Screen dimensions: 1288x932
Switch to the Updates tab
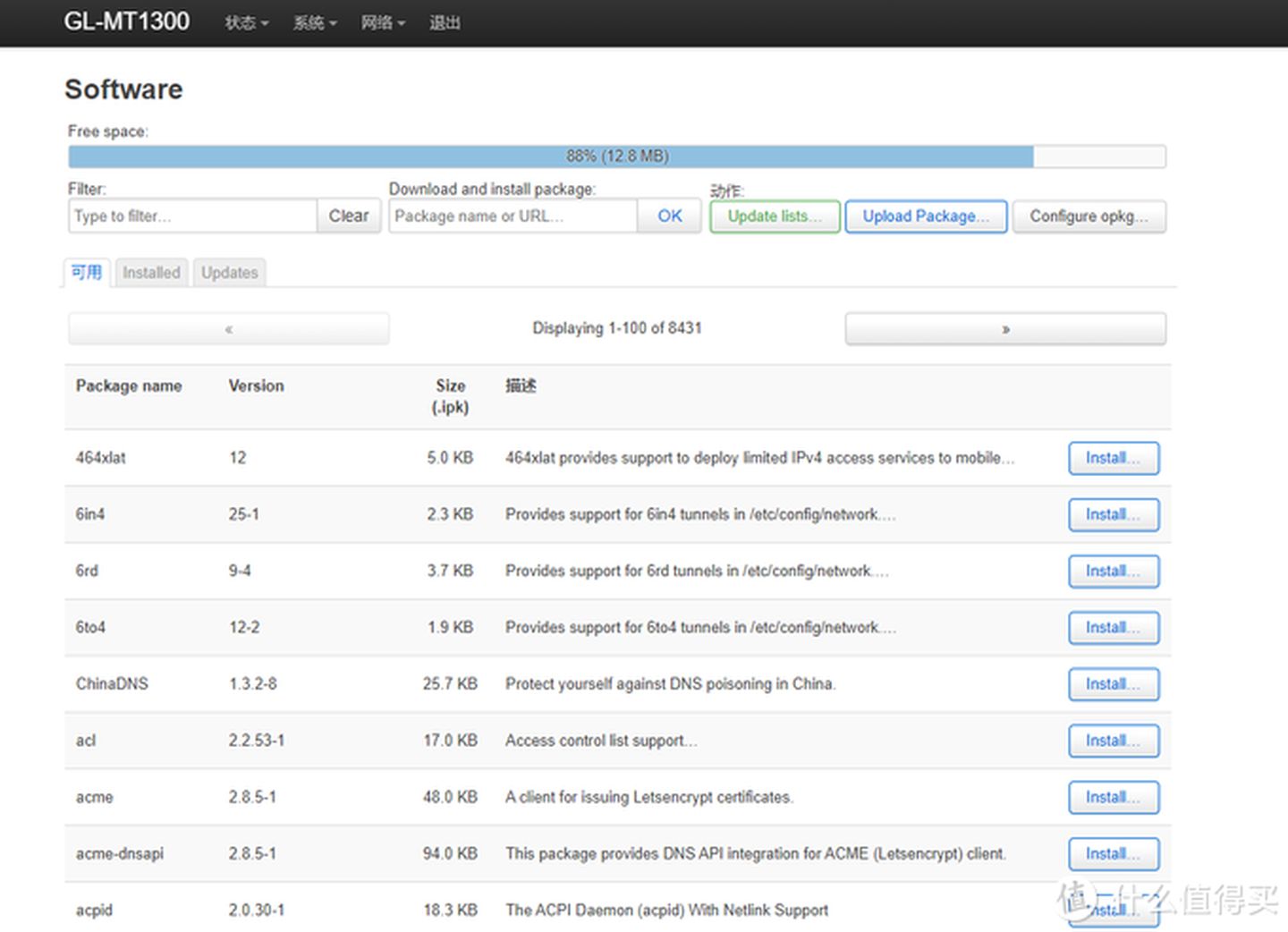tap(229, 273)
